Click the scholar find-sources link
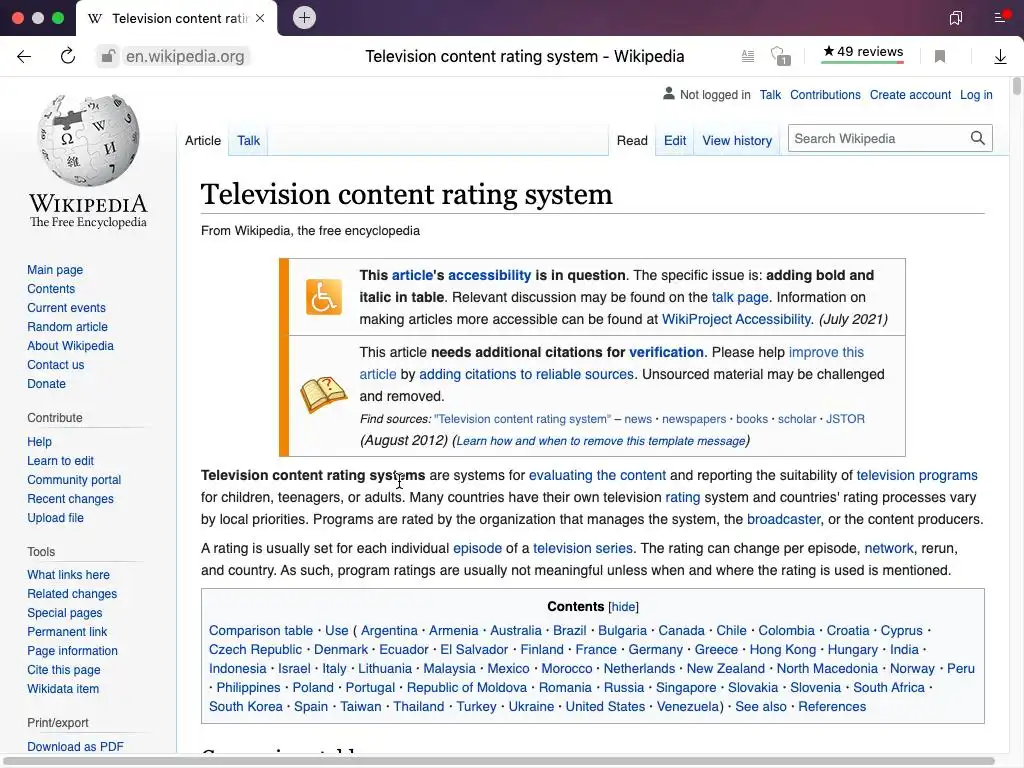The height and width of the screenshot is (768, 1024). click(x=797, y=419)
